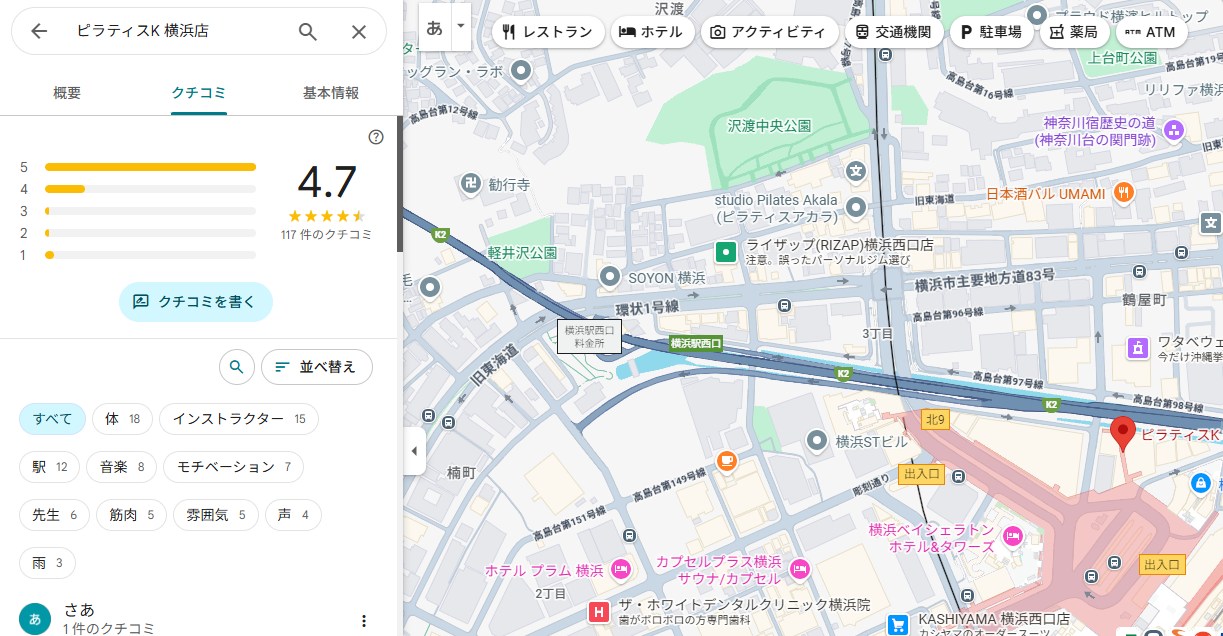This screenshot has height=636, width=1223.
Task: Open the 並べ替え sort dropdown
Action: [x=316, y=367]
